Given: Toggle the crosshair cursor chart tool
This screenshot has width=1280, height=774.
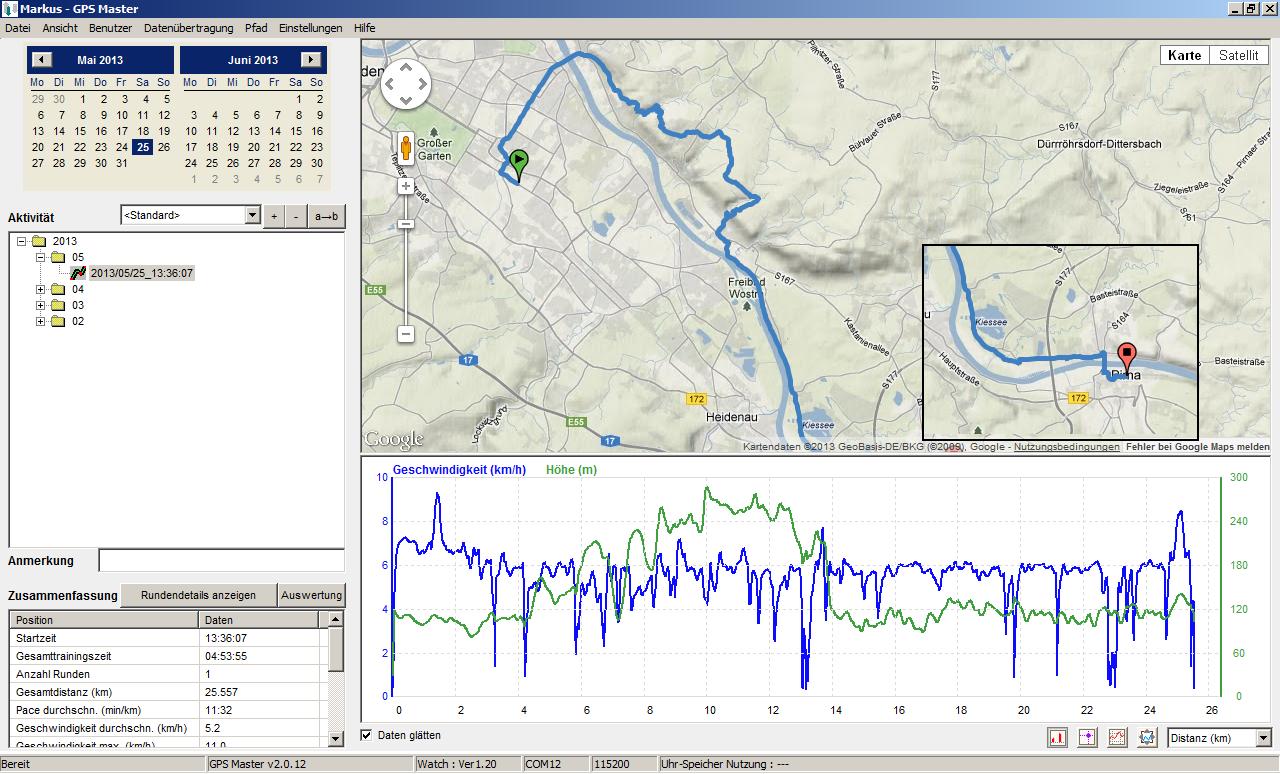Looking at the screenshot, I should [x=1087, y=737].
